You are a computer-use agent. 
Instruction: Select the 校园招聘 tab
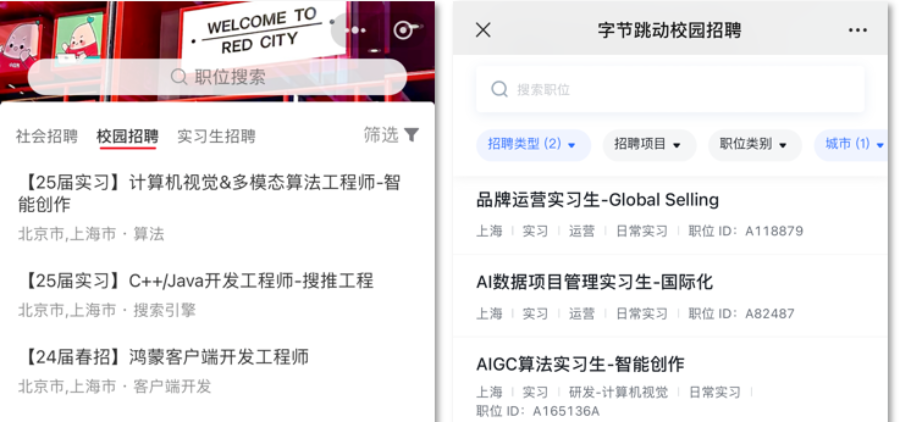pyautogui.click(x=127, y=137)
